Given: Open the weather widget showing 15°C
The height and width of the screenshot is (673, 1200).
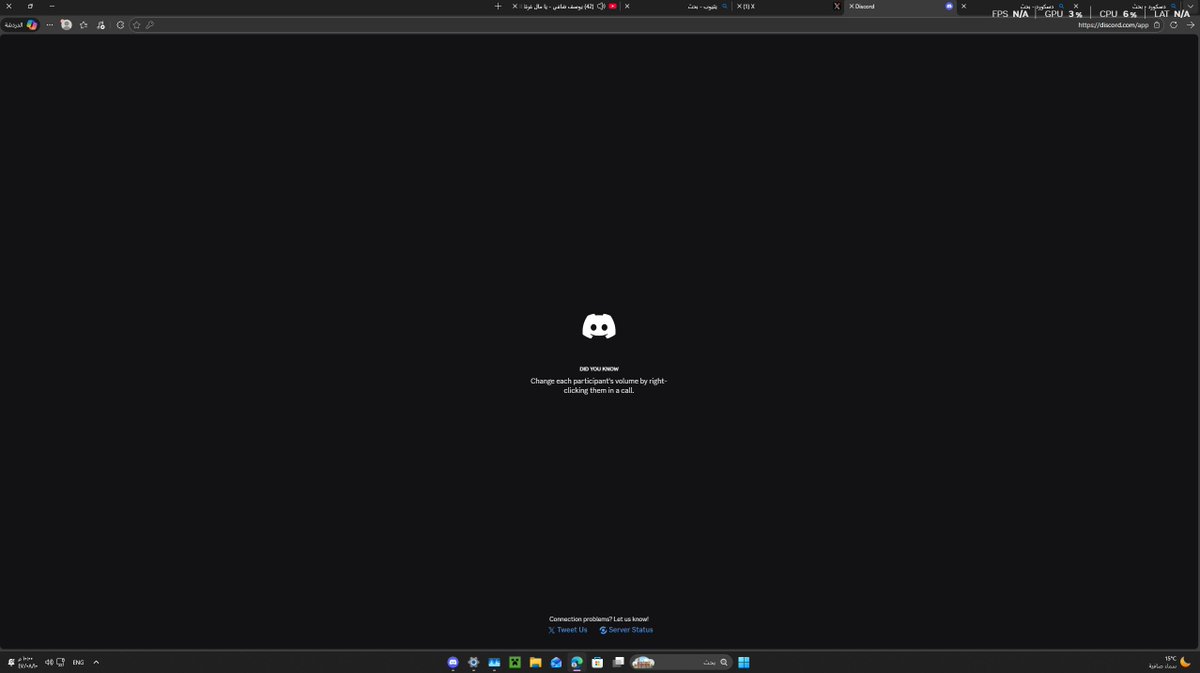Looking at the screenshot, I should coord(1170,662).
